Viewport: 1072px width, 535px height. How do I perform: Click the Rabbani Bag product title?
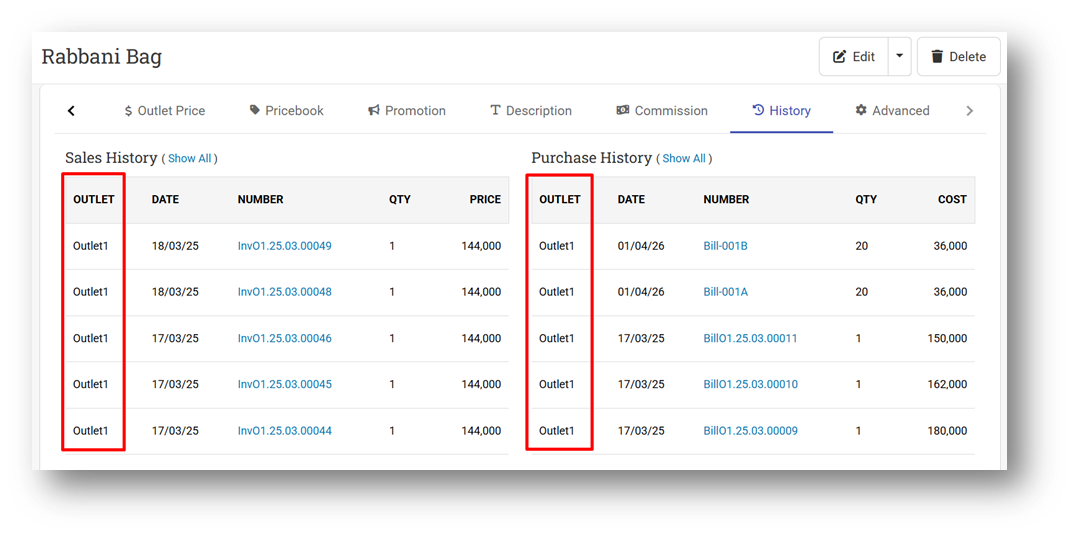(102, 57)
